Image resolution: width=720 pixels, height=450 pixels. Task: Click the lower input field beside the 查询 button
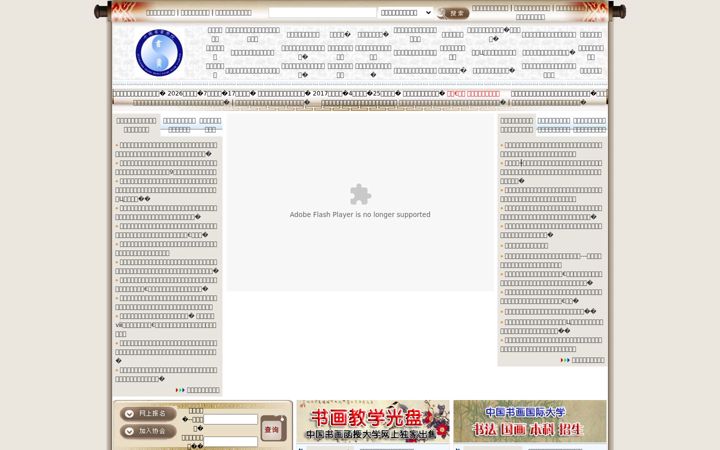tap(231, 442)
